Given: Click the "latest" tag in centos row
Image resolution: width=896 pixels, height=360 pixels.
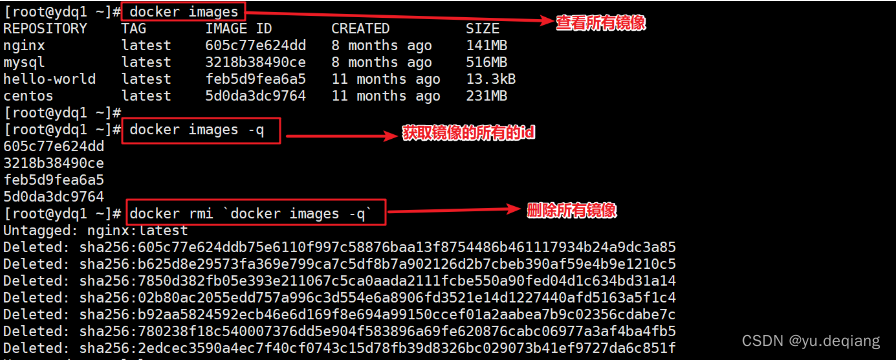Looking at the screenshot, I should [146, 96].
